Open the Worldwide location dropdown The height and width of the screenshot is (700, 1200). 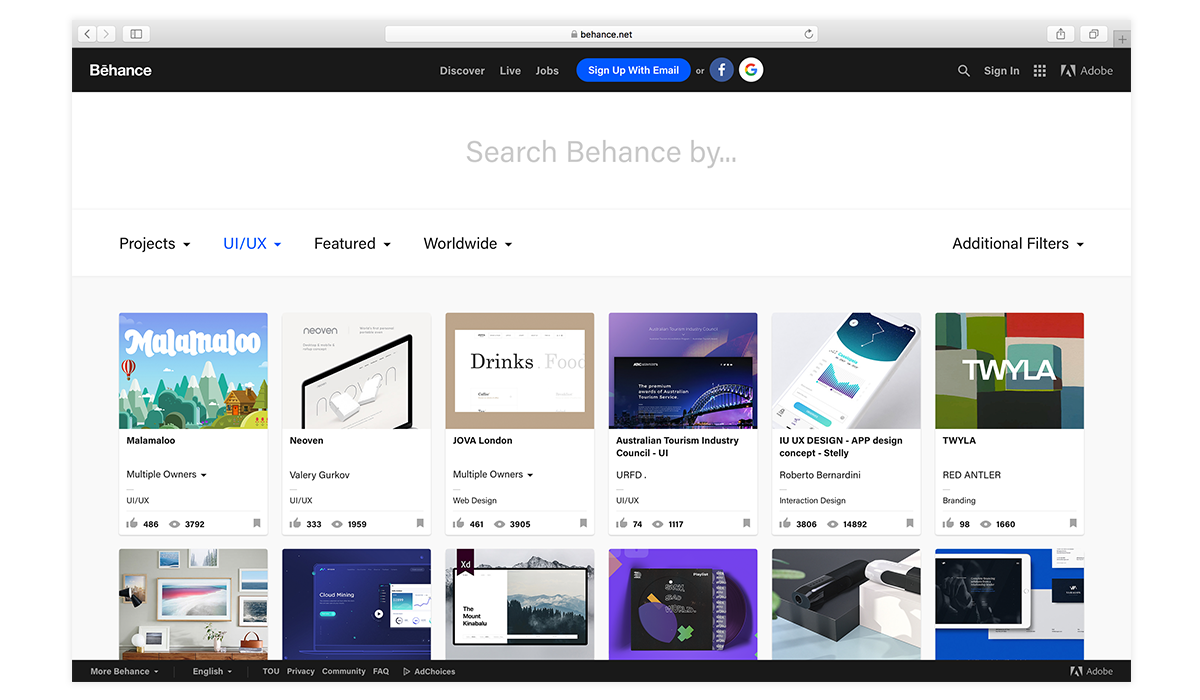[x=467, y=244]
